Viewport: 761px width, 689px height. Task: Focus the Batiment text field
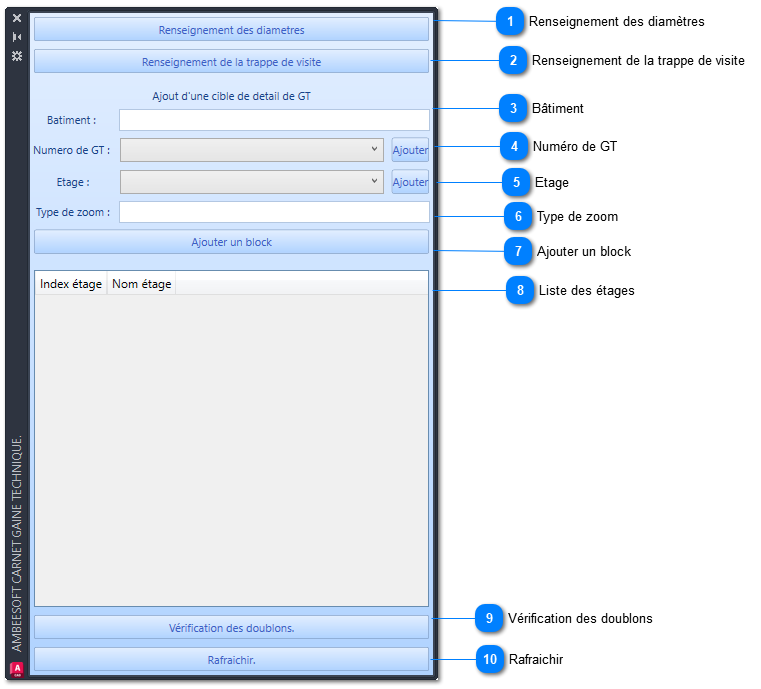coord(274,120)
